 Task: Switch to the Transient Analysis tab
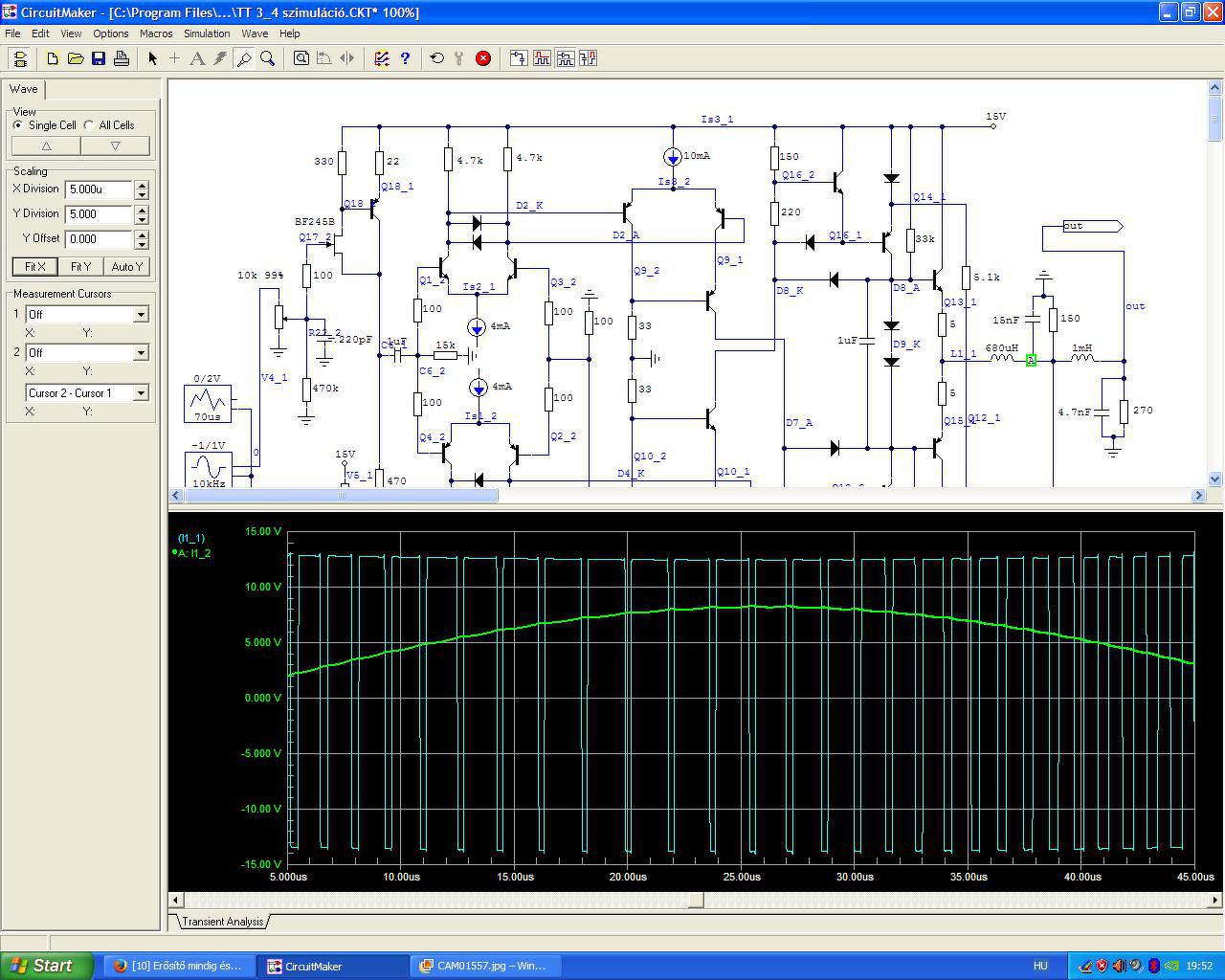[x=222, y=922]
